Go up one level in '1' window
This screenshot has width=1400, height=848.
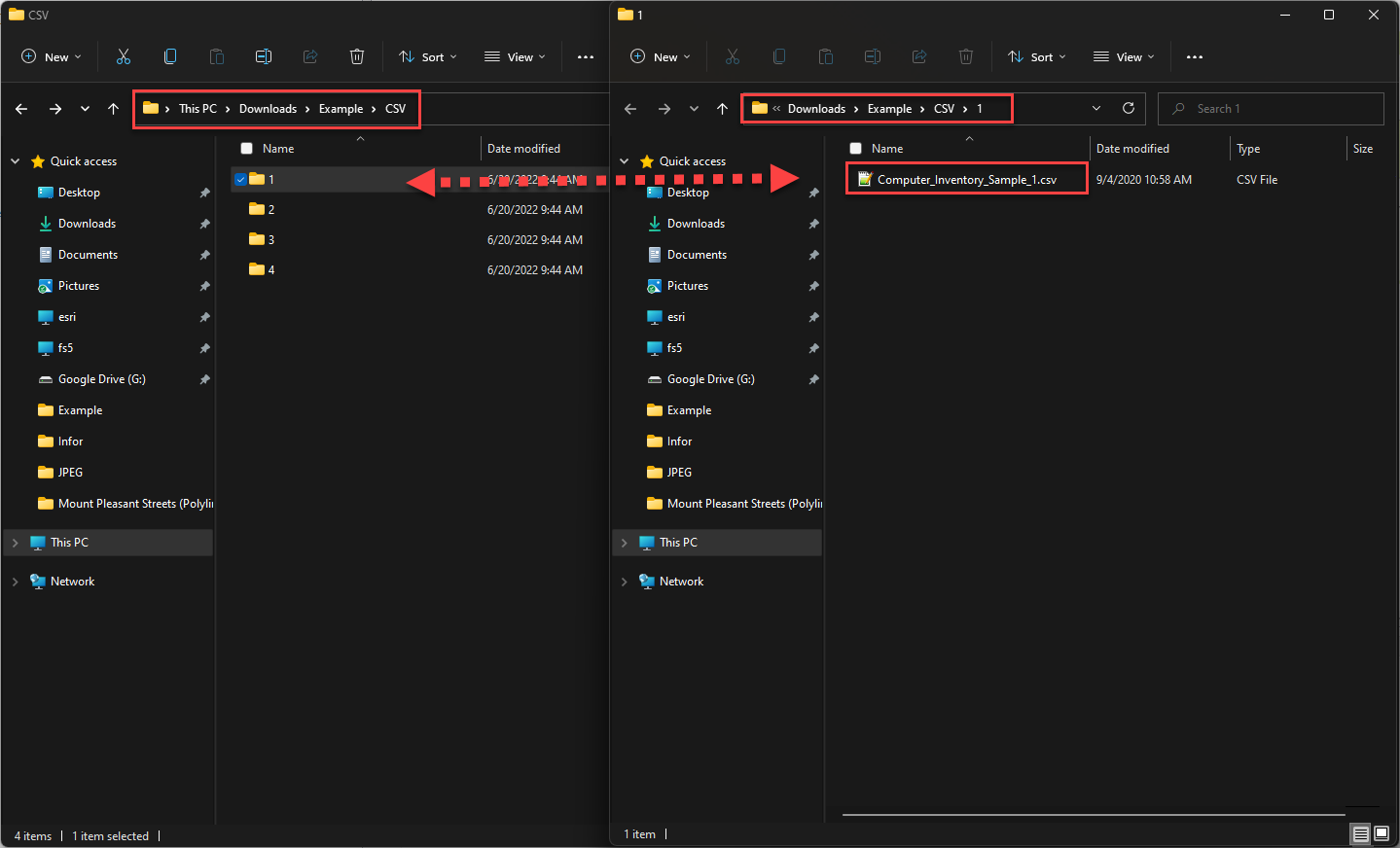[x=722, y=109]
